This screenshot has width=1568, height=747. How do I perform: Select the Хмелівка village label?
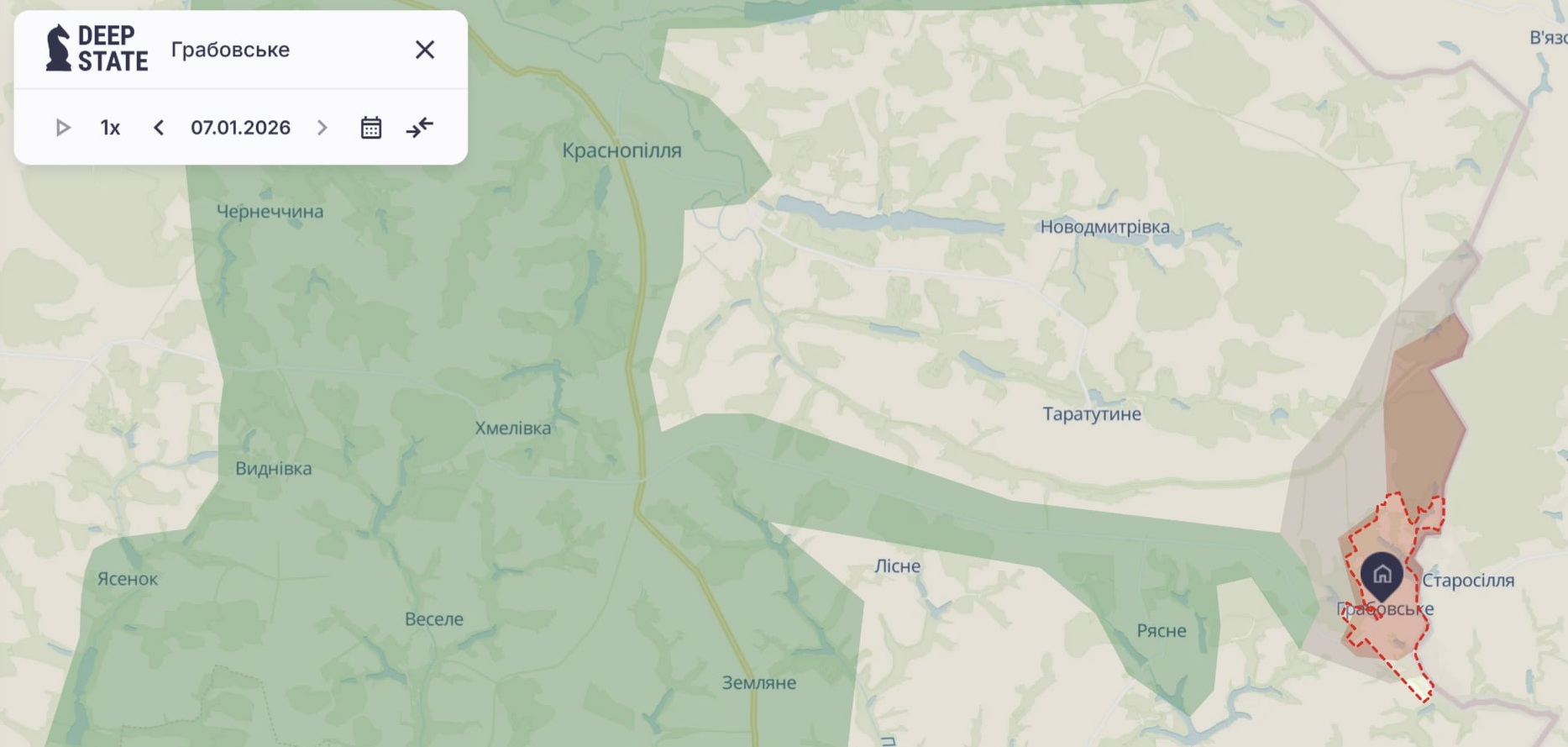tap(513, 428)
